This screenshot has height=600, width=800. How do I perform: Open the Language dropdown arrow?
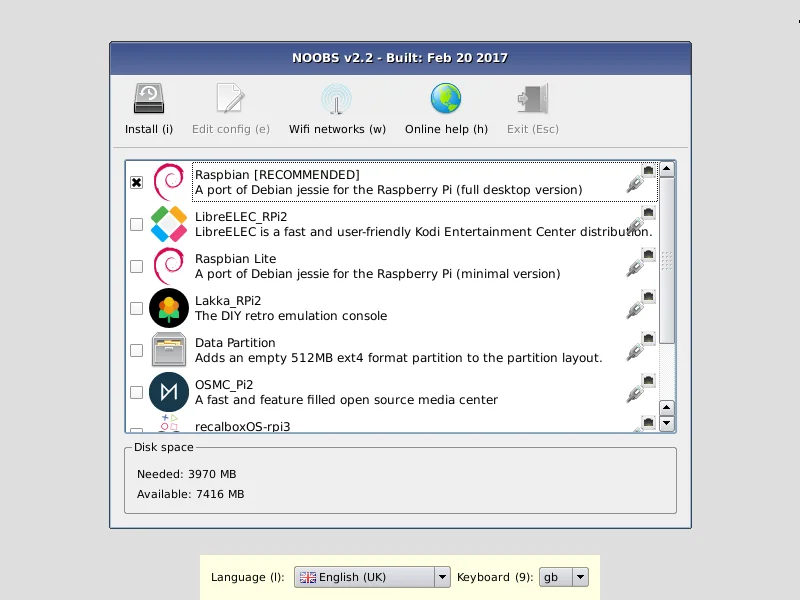coord(442,577)
